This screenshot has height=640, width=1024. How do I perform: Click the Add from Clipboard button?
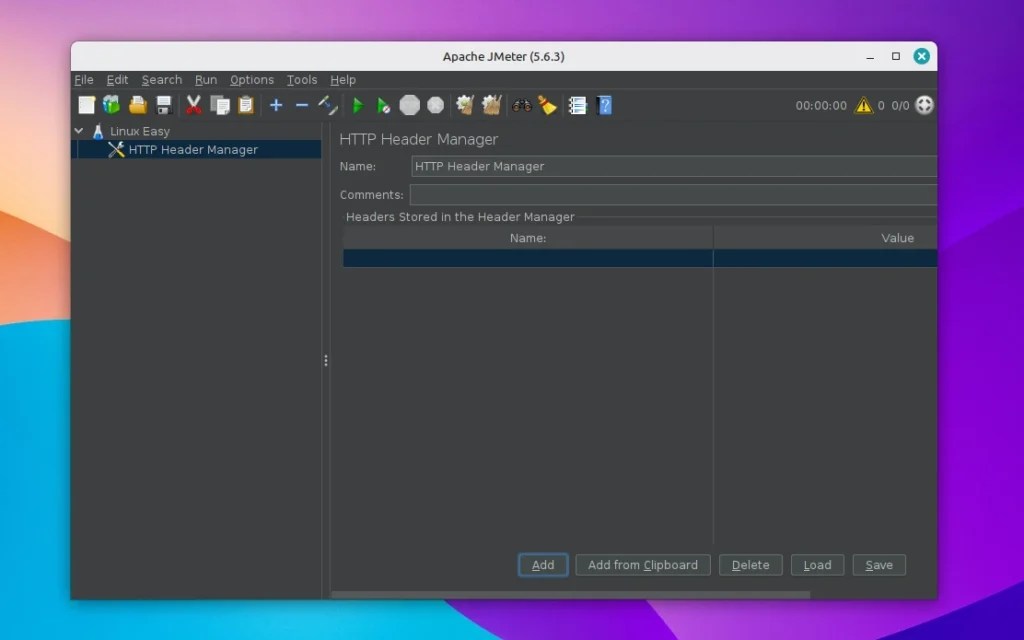pyautogui.click(x=642, y=564)
